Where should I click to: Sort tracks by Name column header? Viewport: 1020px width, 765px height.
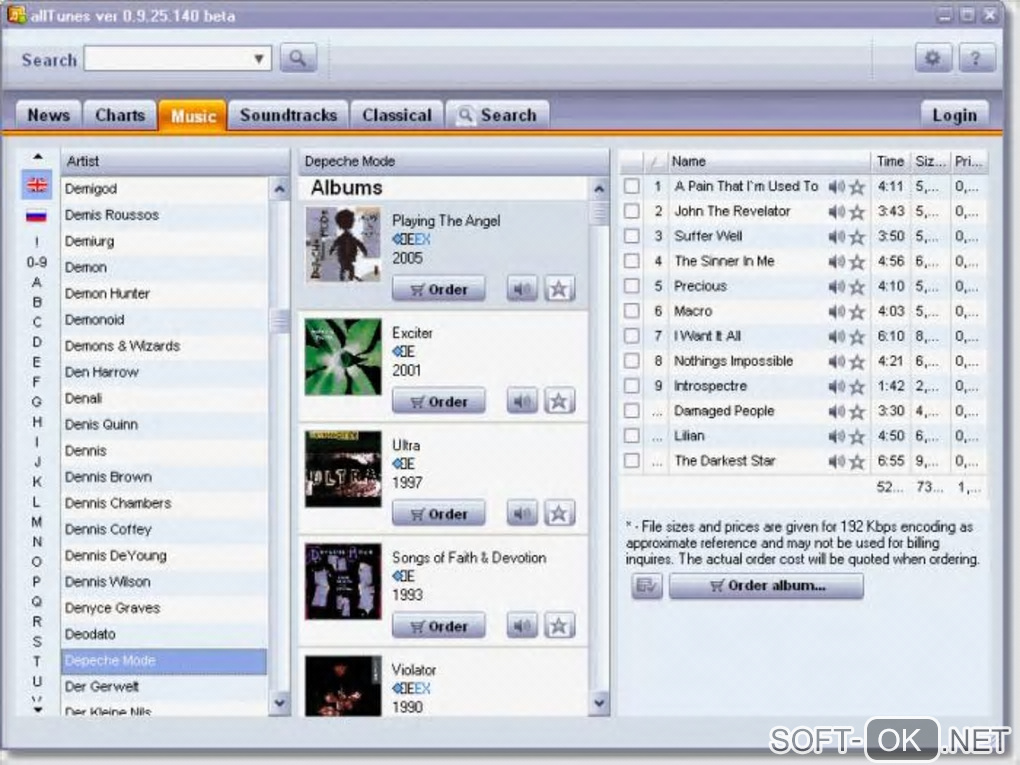coord(769,161)
